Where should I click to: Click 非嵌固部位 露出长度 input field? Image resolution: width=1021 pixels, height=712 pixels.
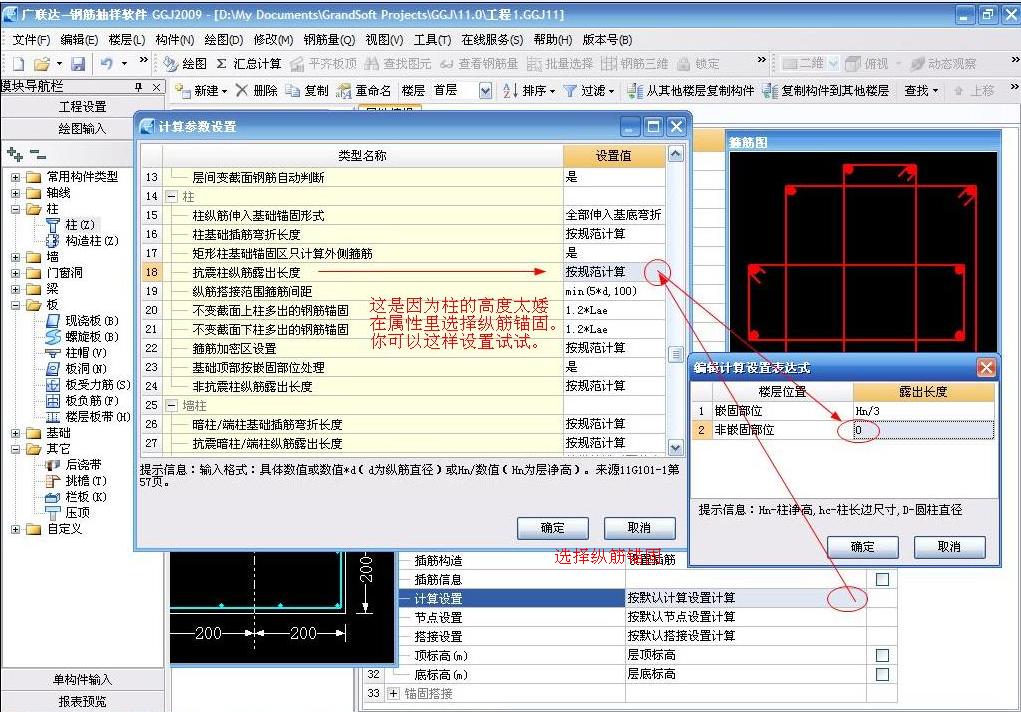pyautogui.click(x=923, y=430)
